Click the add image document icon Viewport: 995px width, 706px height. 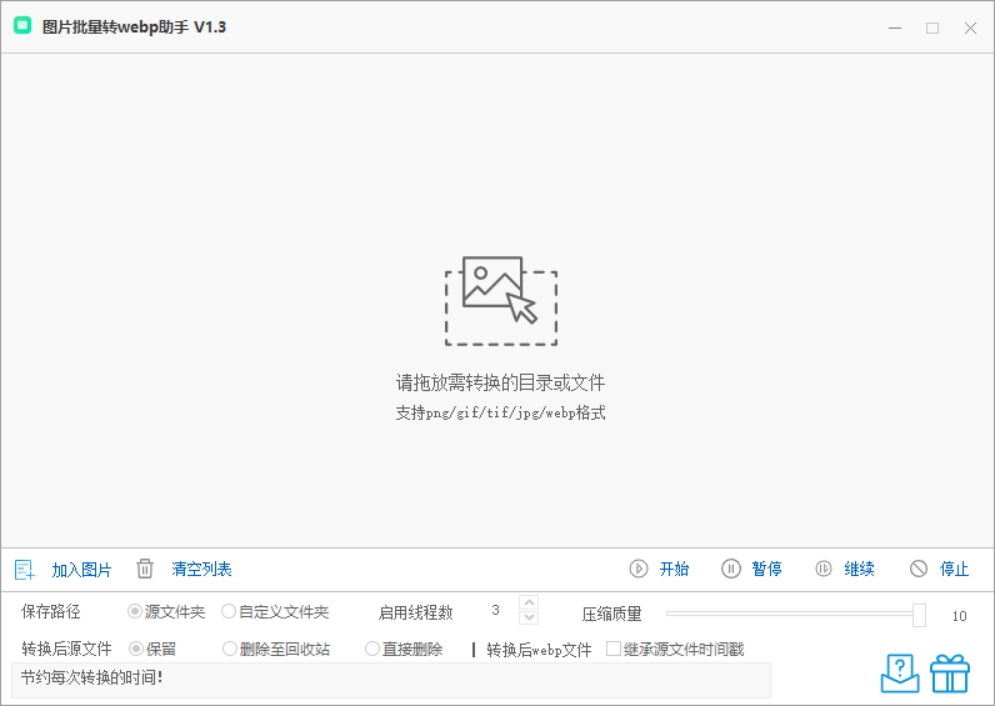coord(24,569)
